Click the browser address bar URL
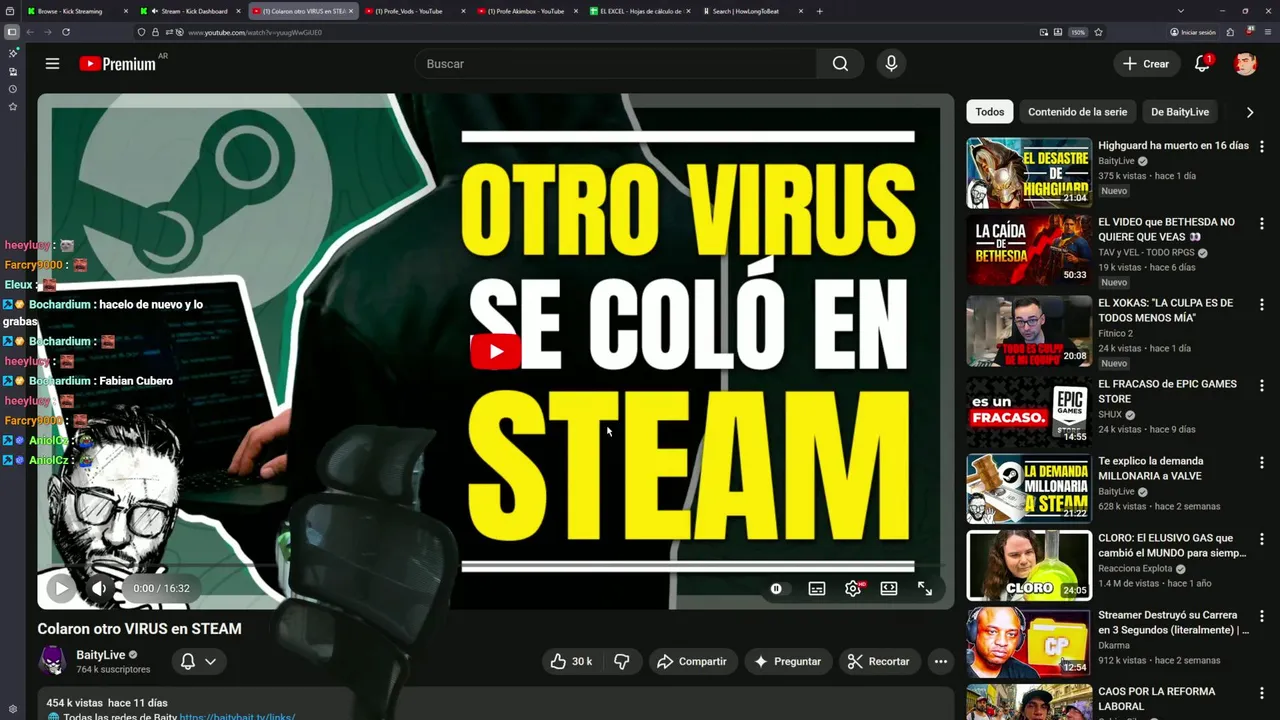Image resolution: width=1280 pixels, height=720 pixels. point(255,32)
